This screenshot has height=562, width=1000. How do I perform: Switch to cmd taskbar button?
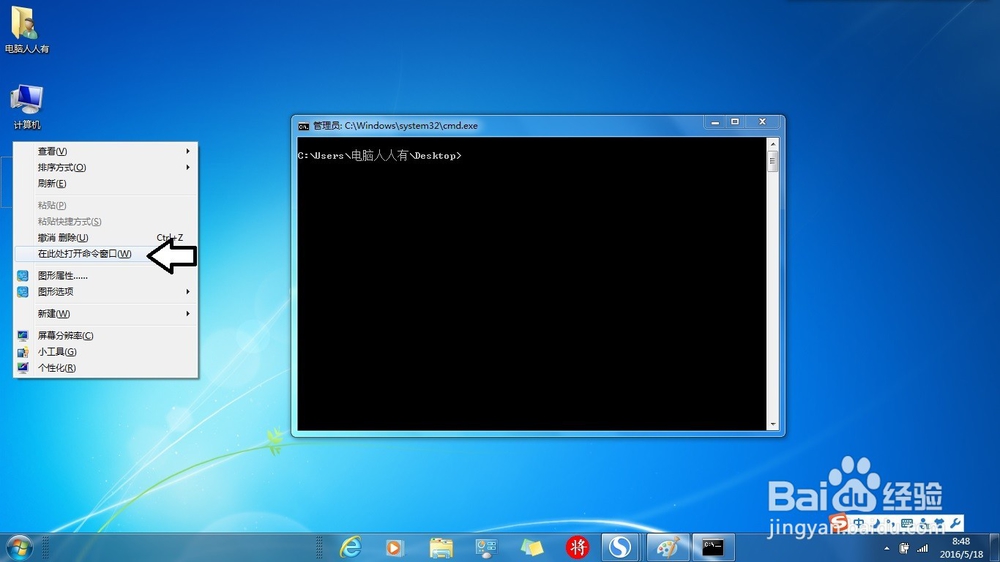(713, 547)
